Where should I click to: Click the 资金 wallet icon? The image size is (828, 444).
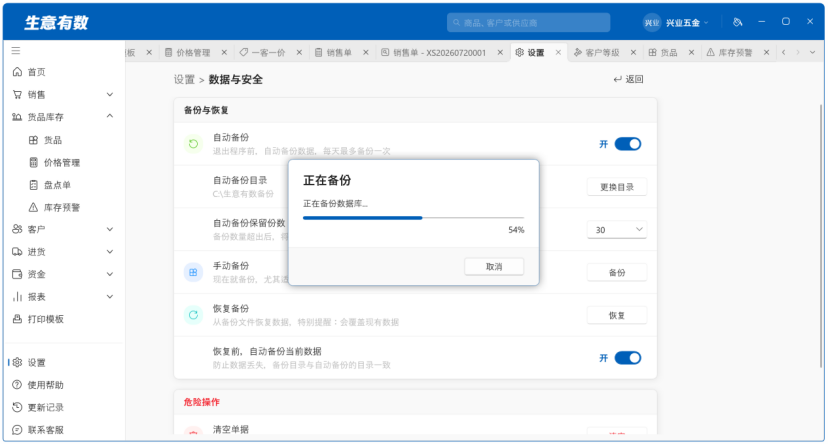(17, 274)
